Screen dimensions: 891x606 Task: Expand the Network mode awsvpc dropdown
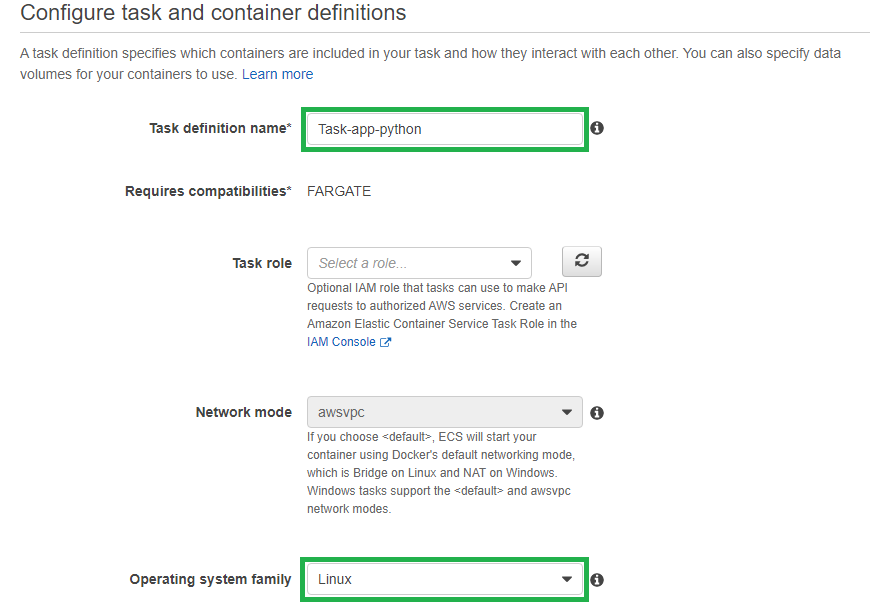pyautogui.click(x=444, y=412)
